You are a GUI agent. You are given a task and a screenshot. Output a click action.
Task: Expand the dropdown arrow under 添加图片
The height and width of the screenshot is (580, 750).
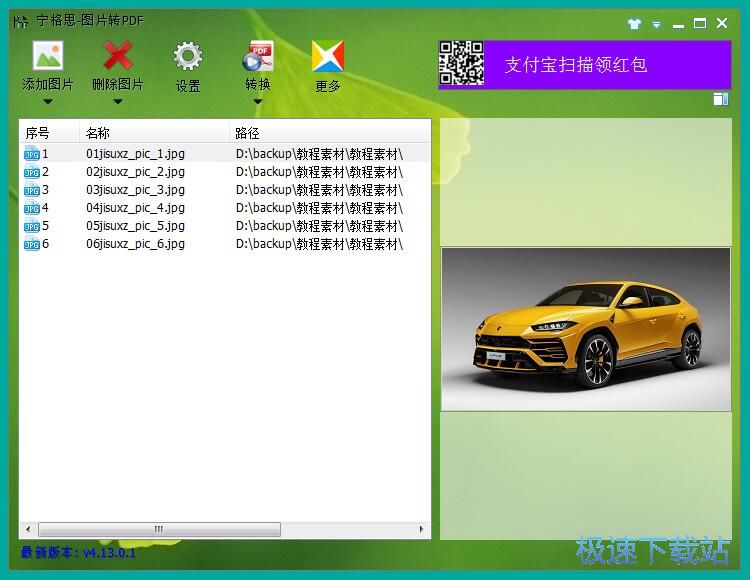[x=47, y=101]
